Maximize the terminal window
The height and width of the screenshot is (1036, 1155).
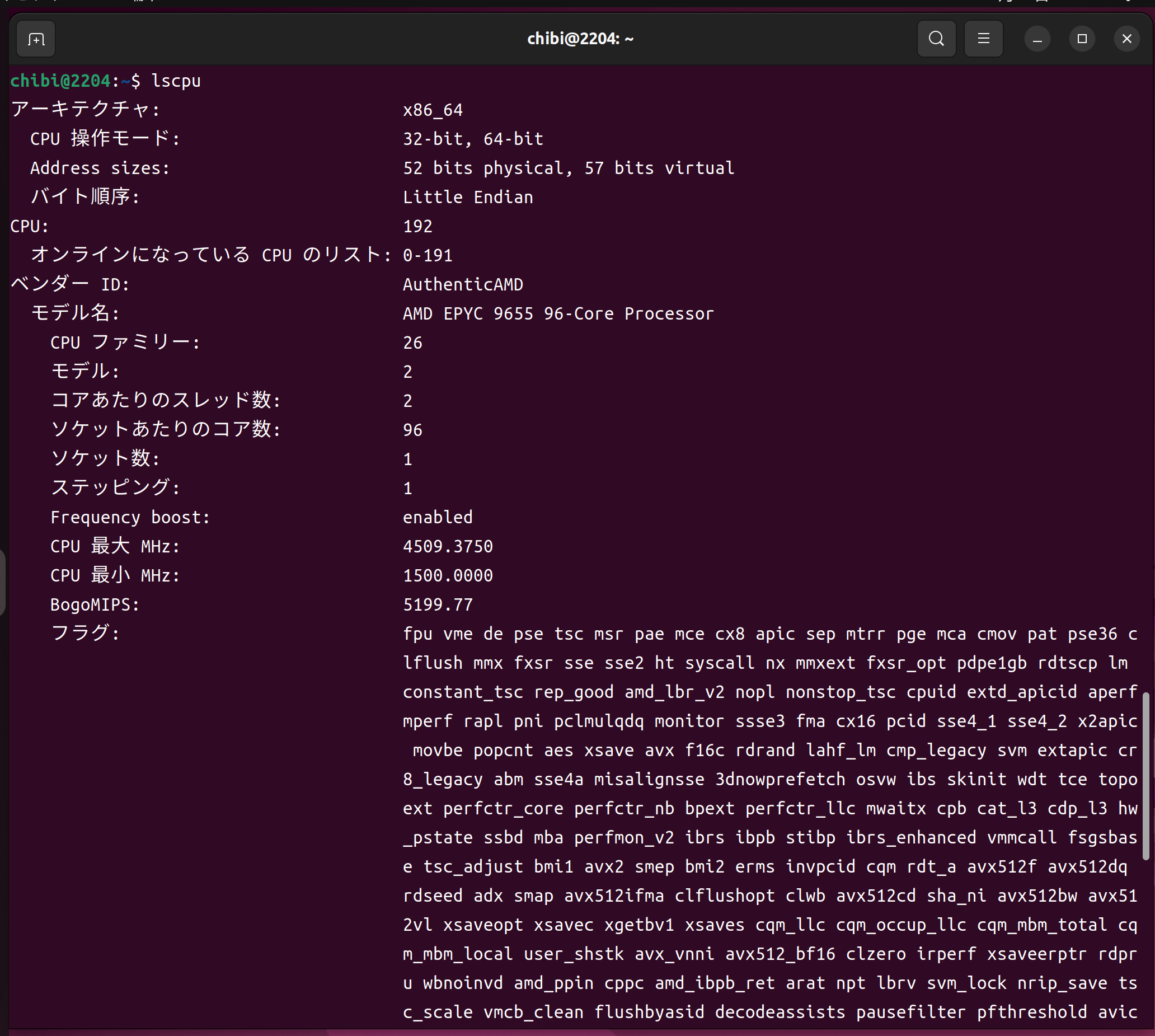click(x=1082, y=39)
